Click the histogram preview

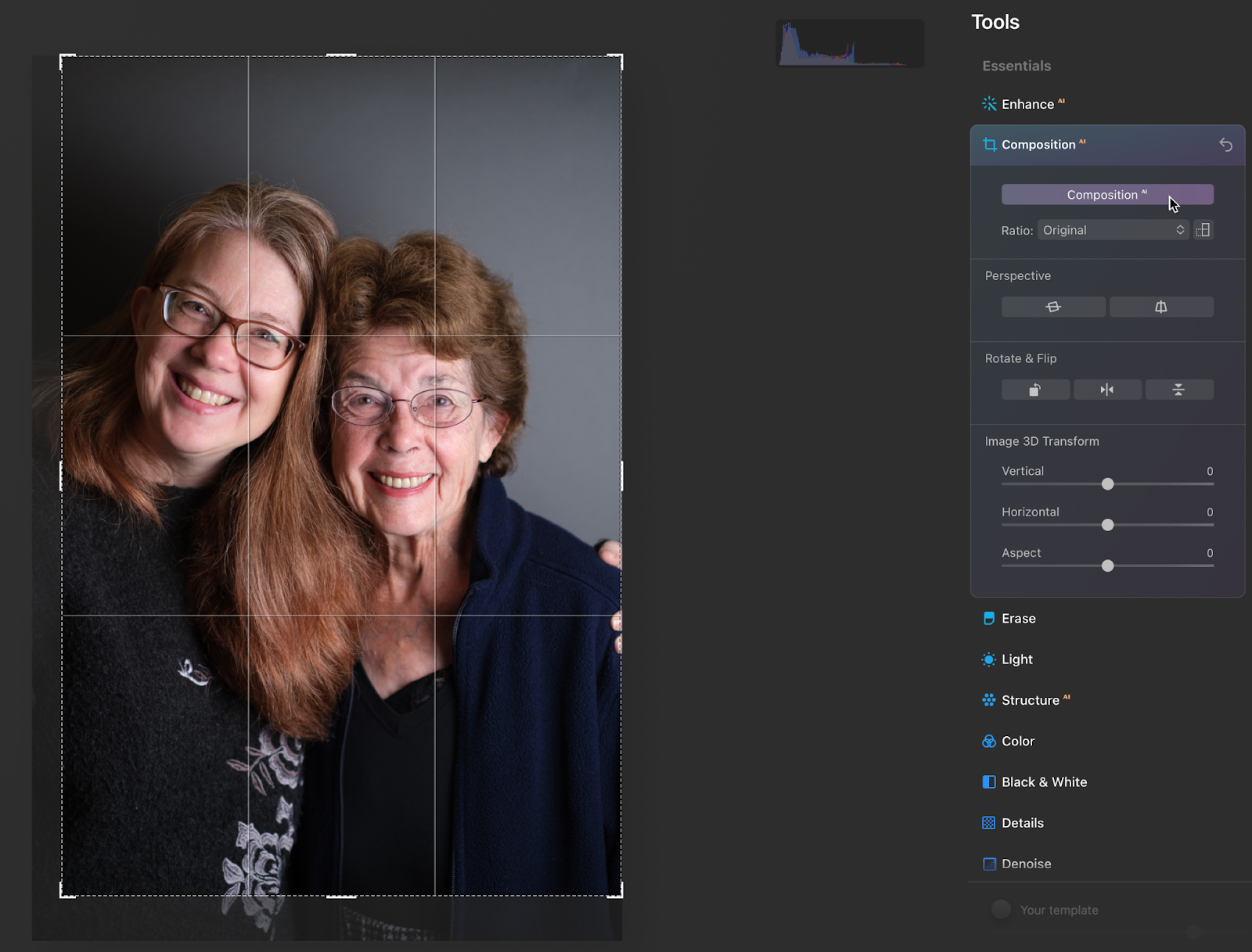pos(850,43)
